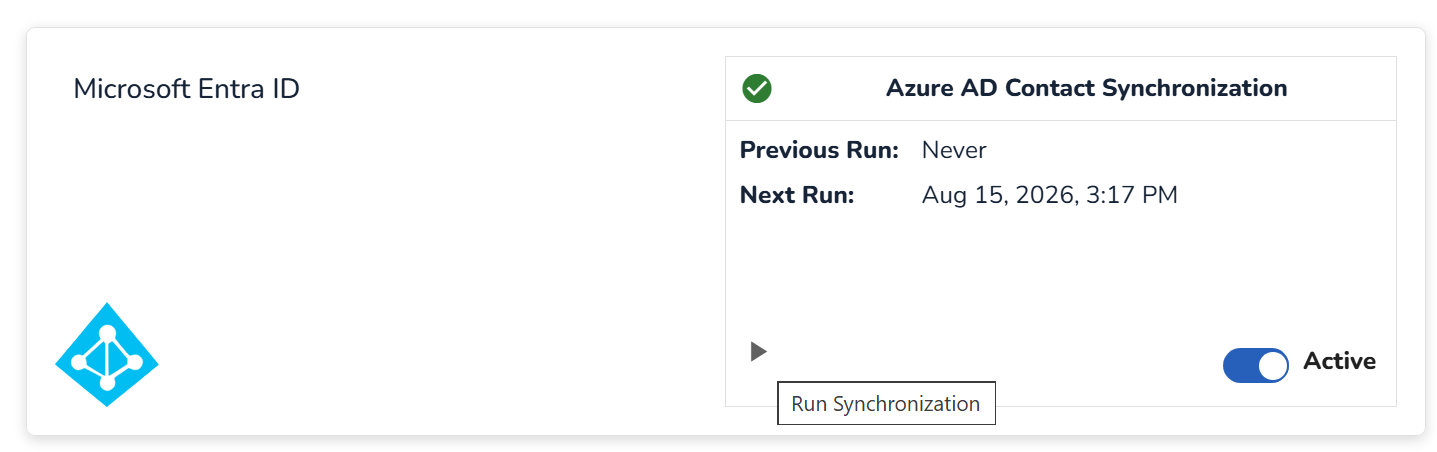Click the Run Synchronization play icon
The image size is (1437, 452).
tap(758, 351)
